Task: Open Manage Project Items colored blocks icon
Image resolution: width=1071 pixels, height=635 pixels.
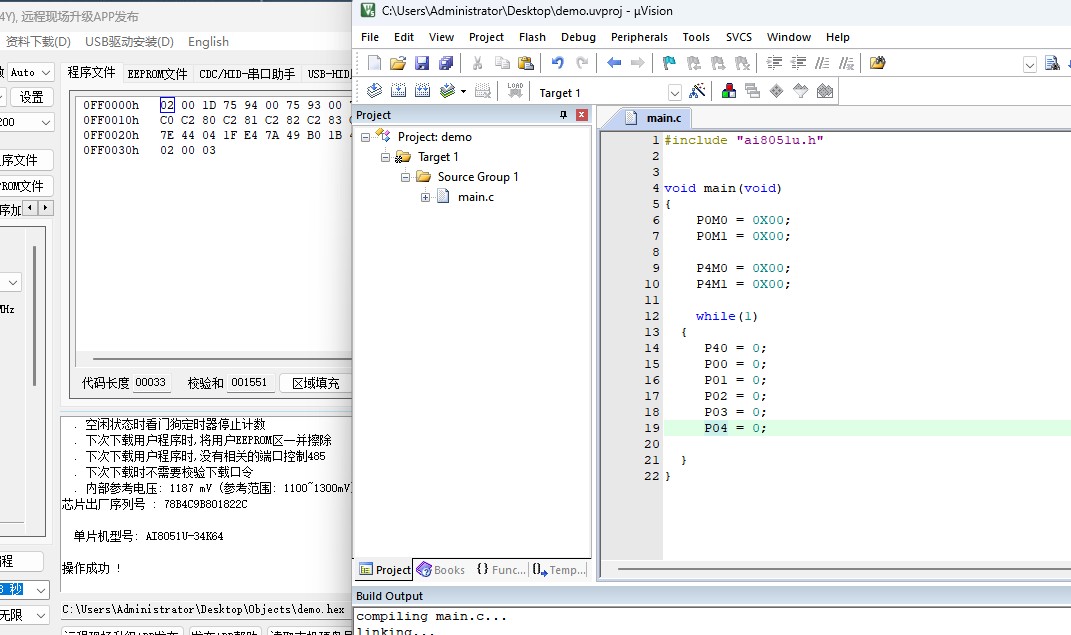Action: coord(729,91)
